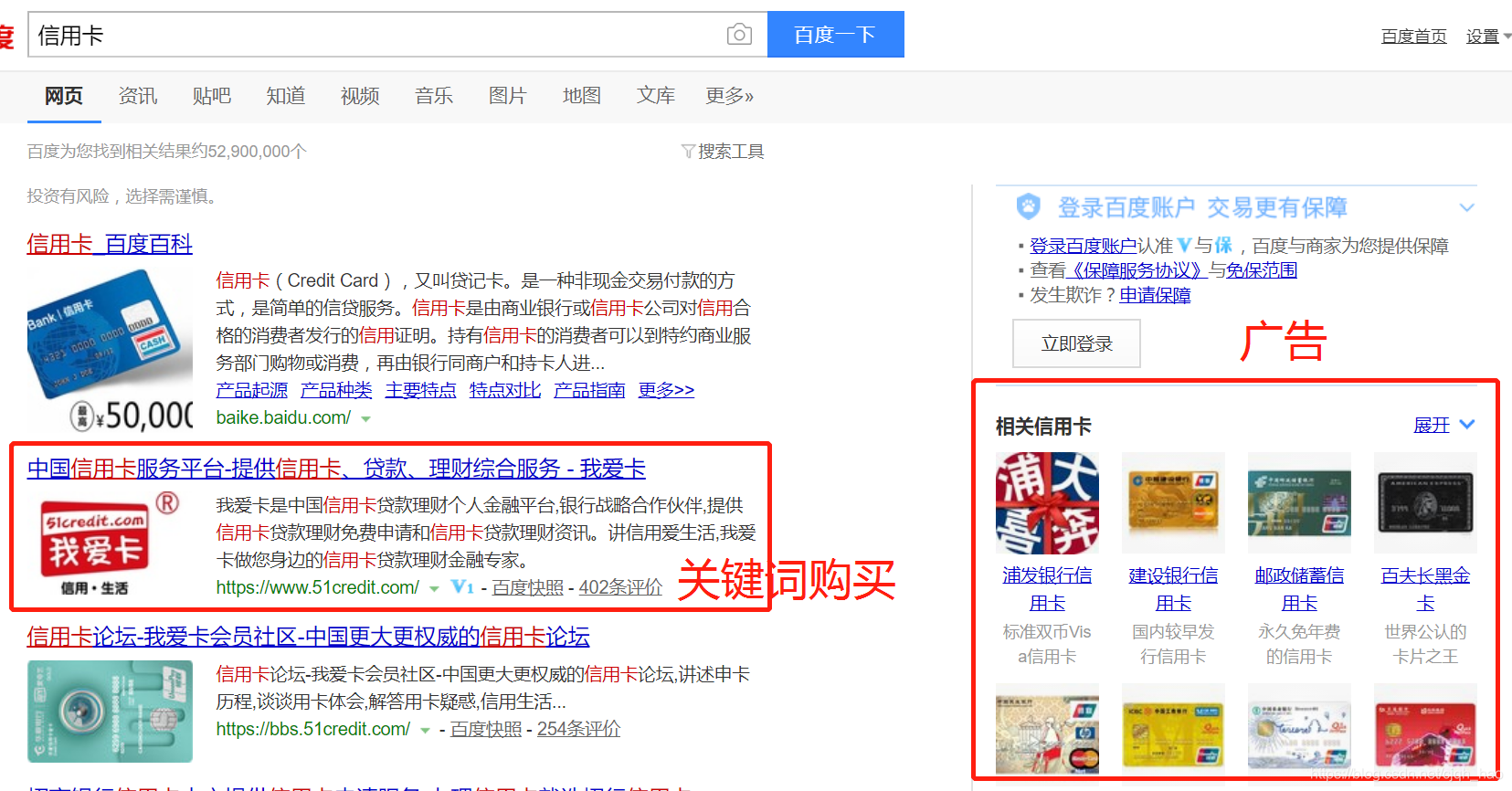Open 百度快照 for the 51credit.com result
The height and width of the screenshot is (791, 1512).
[528, 587]
